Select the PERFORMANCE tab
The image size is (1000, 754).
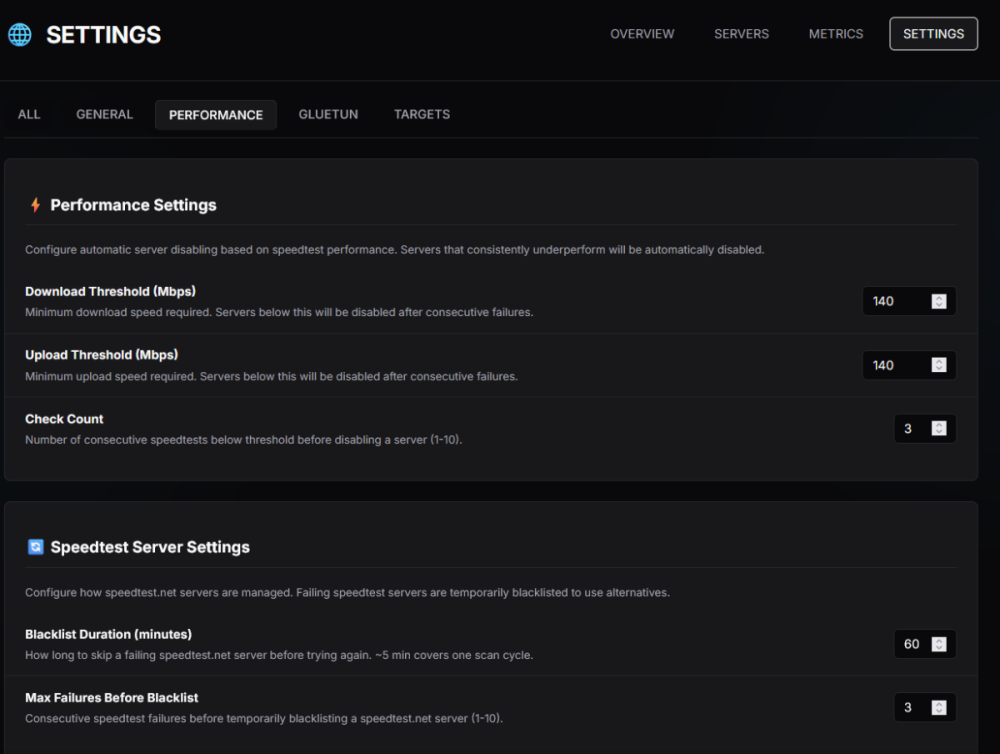(215, 114)
